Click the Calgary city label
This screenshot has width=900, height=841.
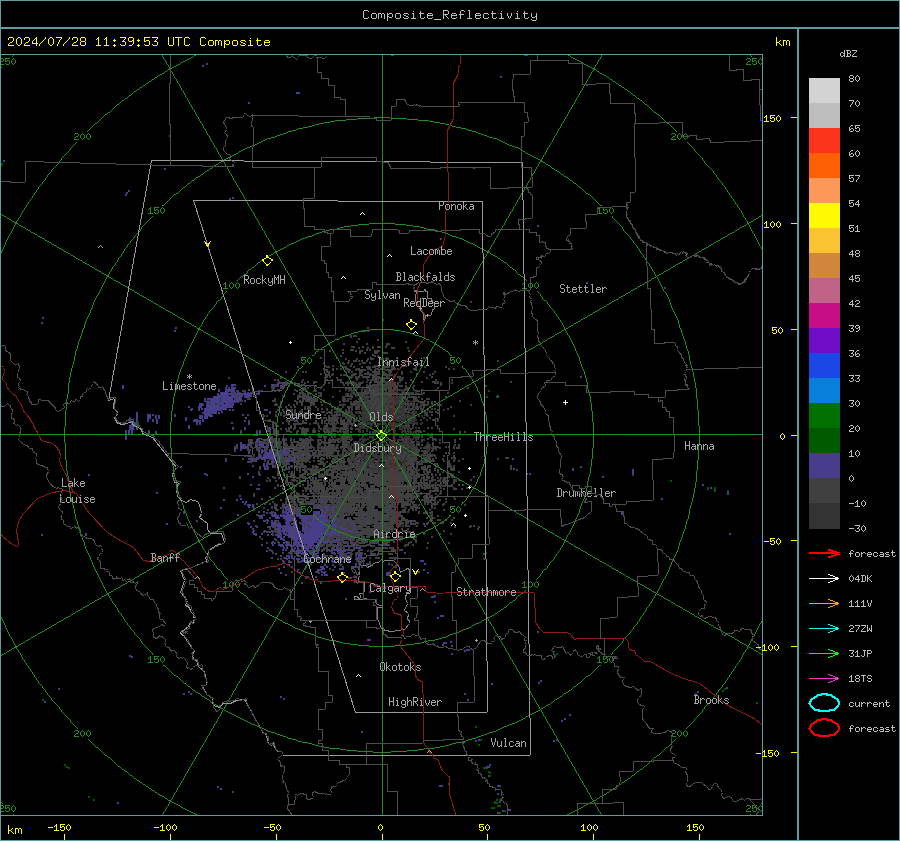point(390,588)
